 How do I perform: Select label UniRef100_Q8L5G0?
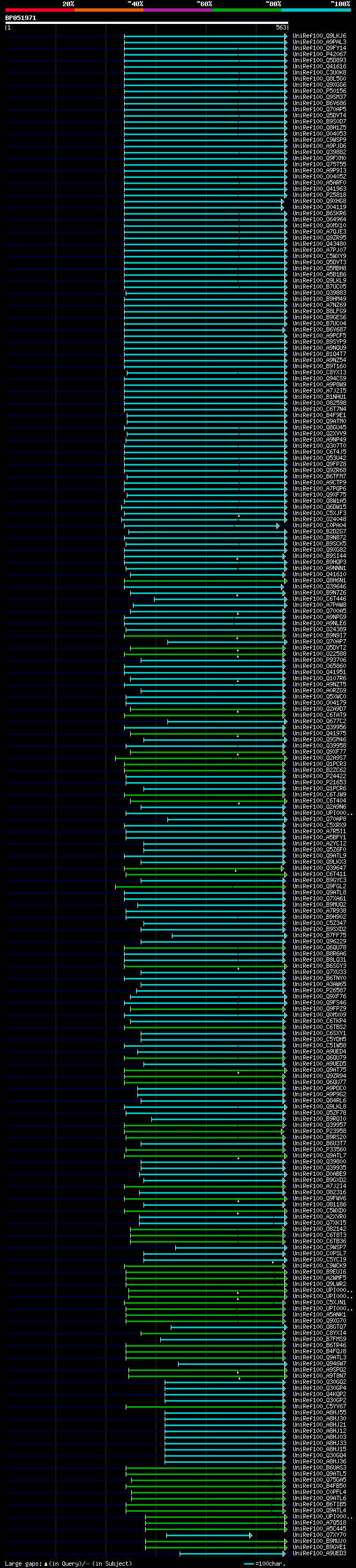coord(319,78)
